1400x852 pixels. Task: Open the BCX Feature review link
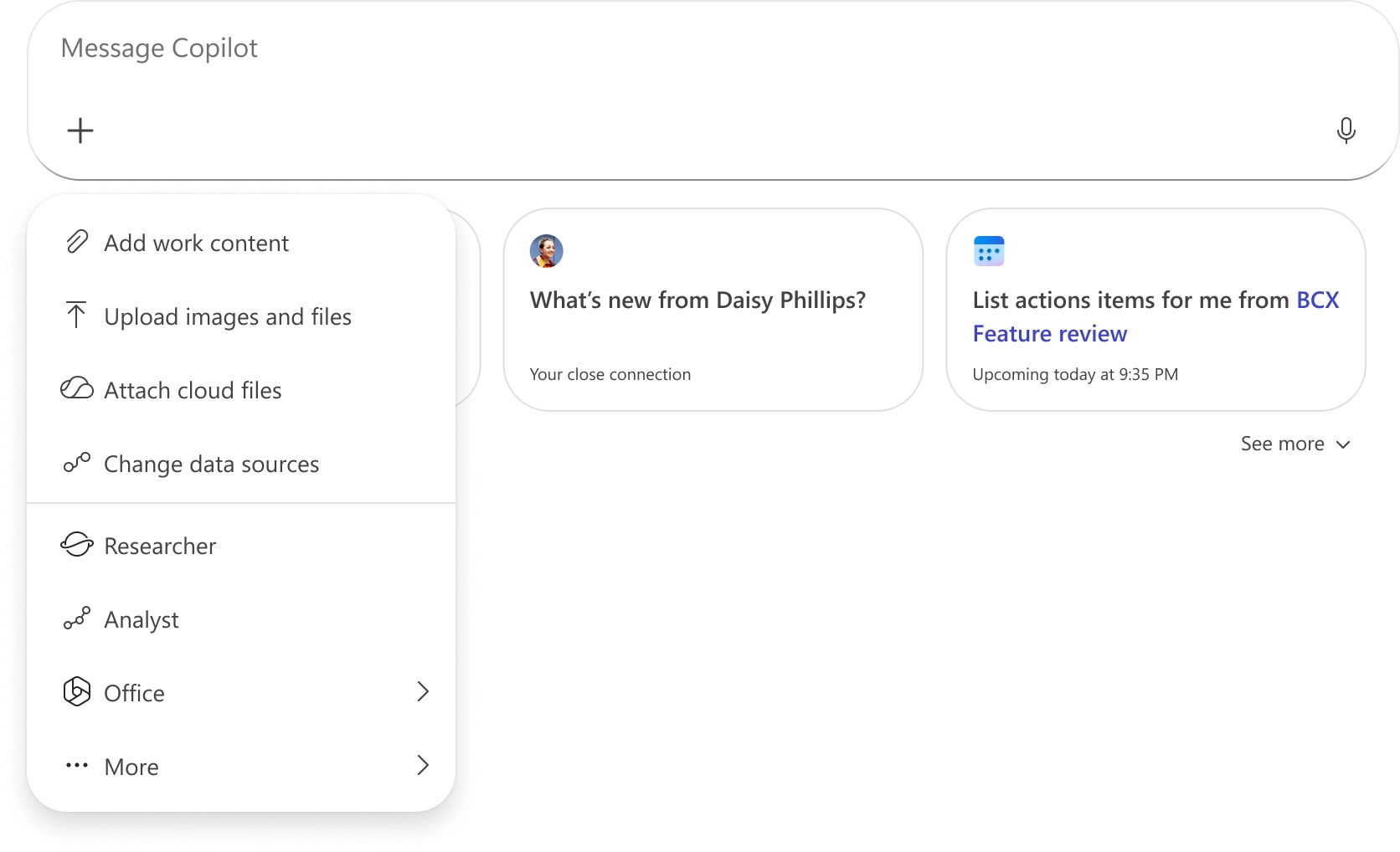coord(1050,334)
